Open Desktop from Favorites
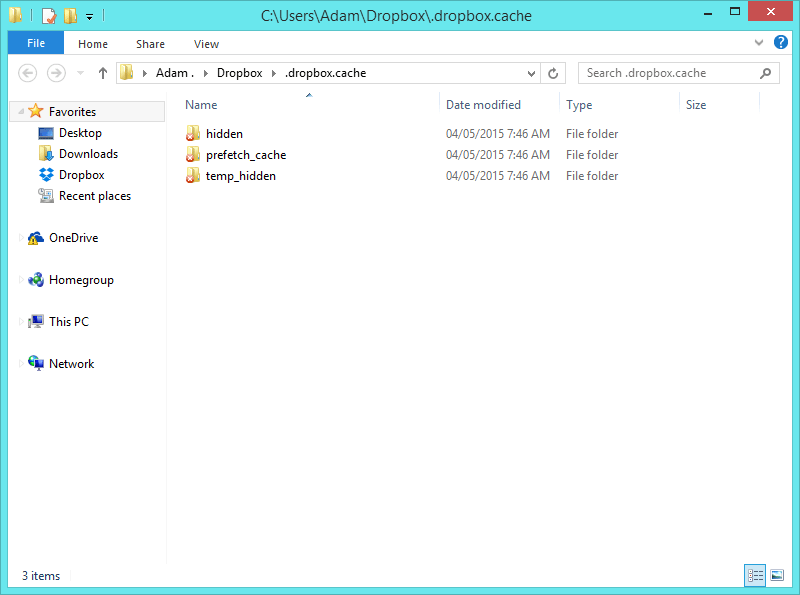Viewport: 800px width, 595px height. click(x=80, y=133)
